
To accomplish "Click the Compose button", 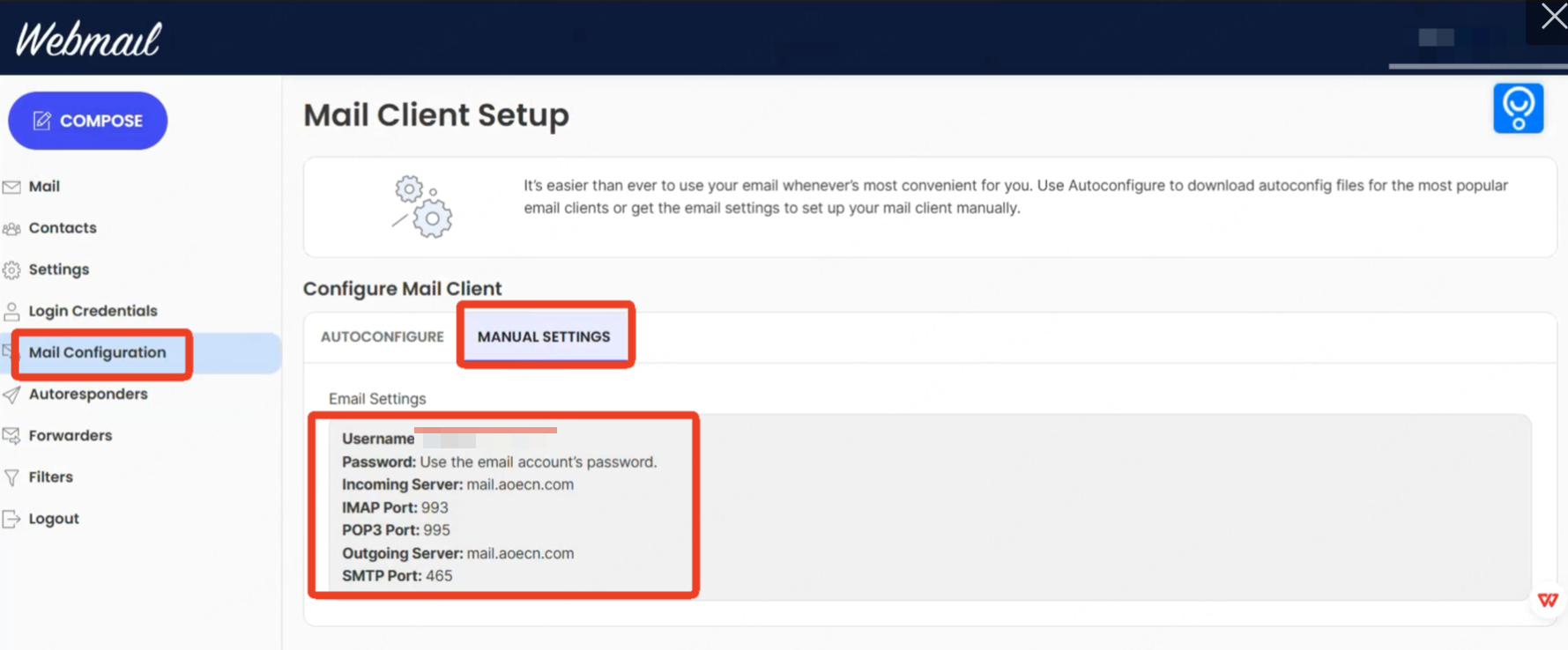I will pyautogui.click(x=88, y=121).
